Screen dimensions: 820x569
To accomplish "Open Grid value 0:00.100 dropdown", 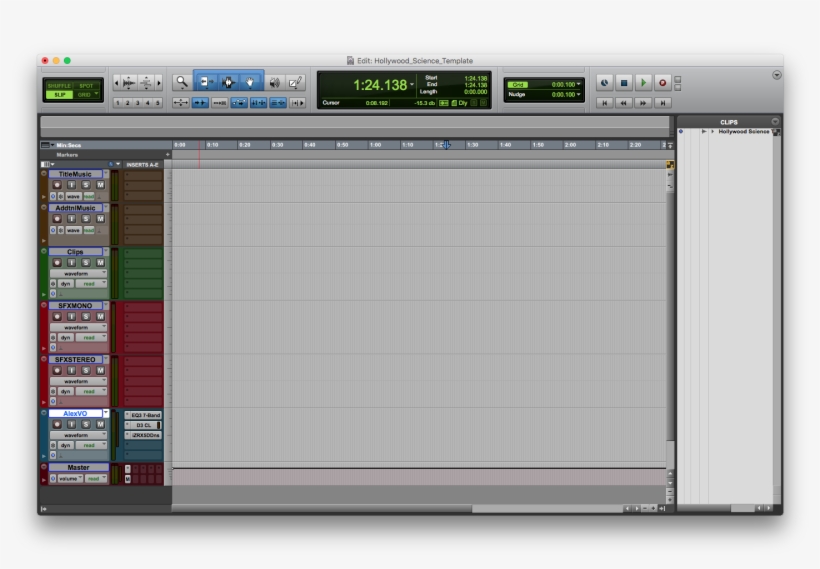I will (578, 84).
